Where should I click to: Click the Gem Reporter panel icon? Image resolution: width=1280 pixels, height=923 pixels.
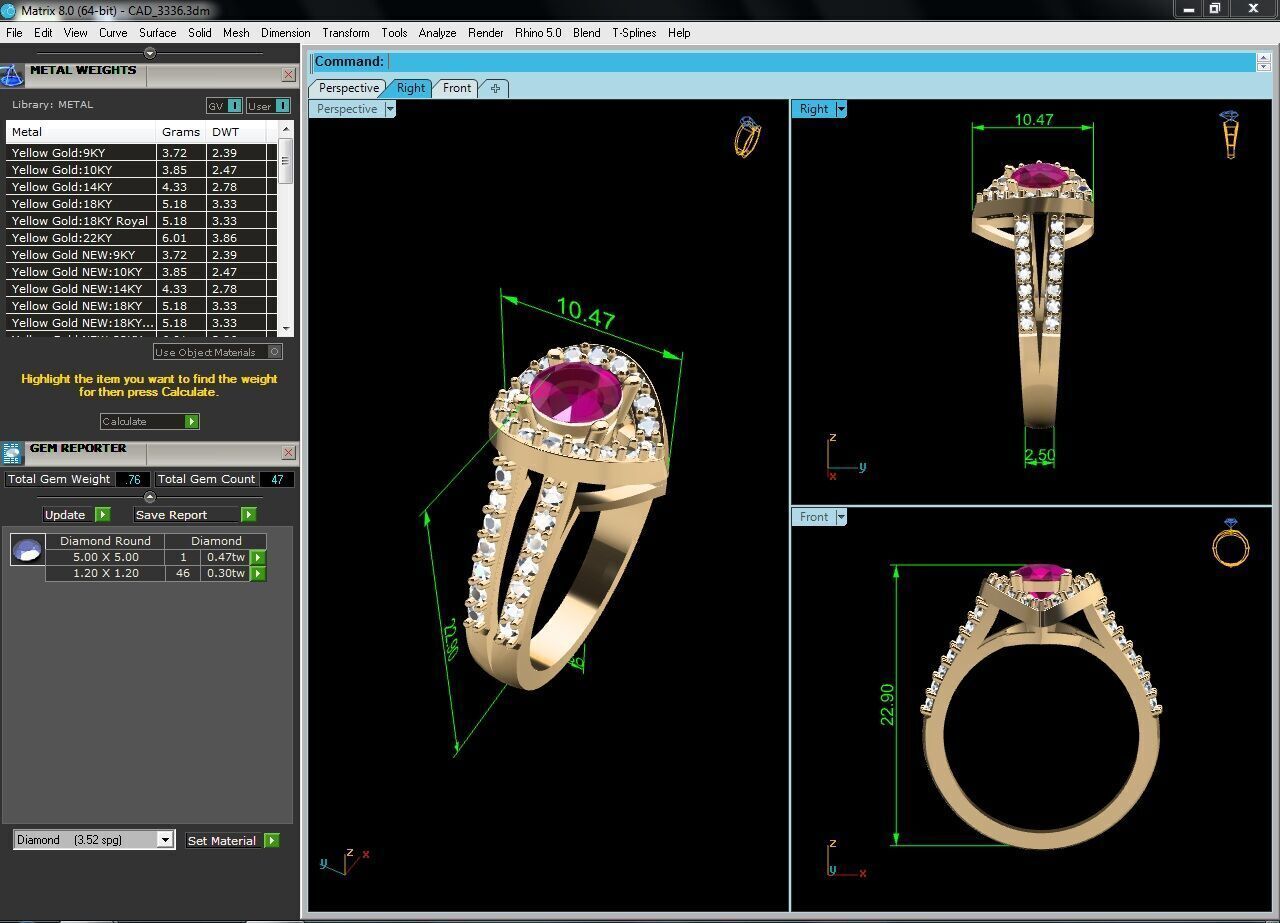(12, 453)
